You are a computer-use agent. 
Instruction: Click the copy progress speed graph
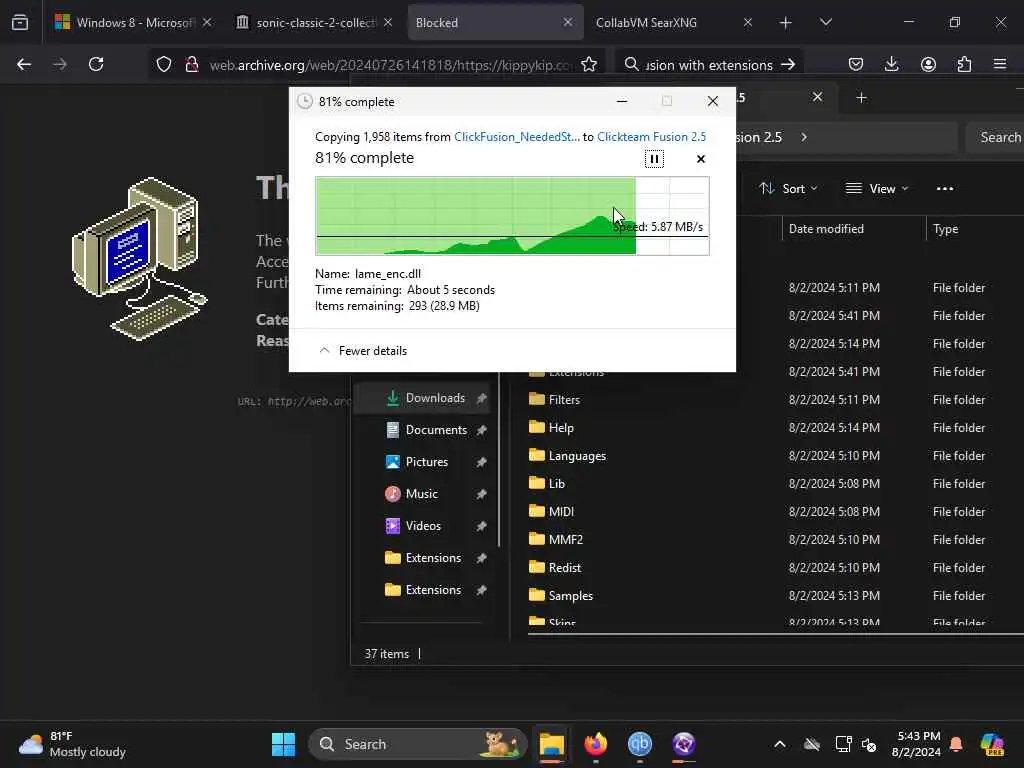[512, 216]
